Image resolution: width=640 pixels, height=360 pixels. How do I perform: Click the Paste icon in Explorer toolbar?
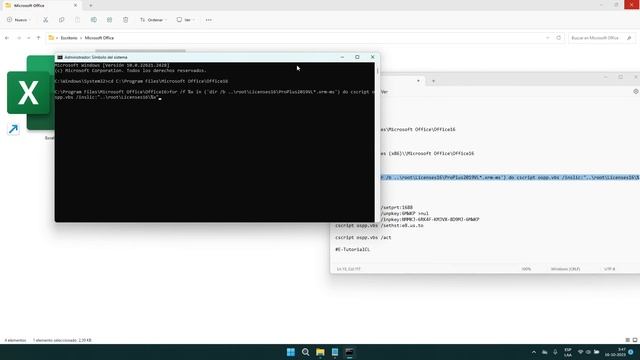(78, 20)
